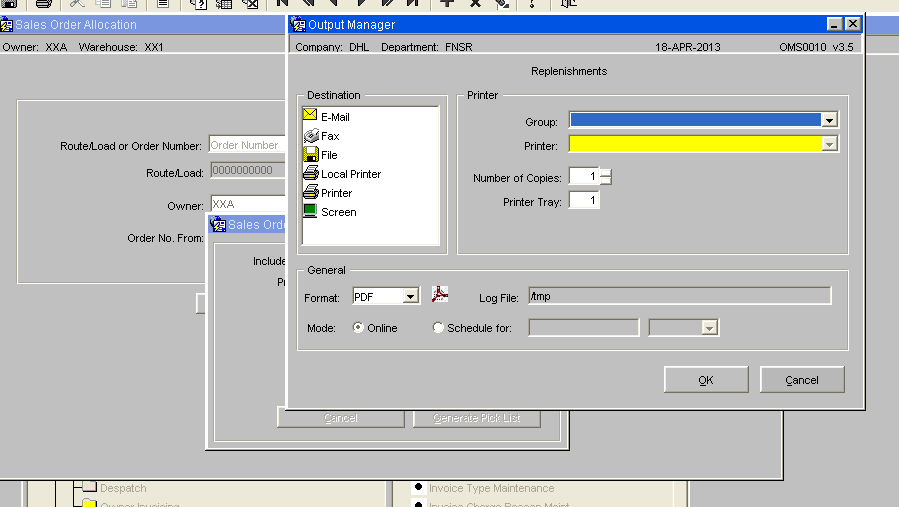
Task: Select the Printer destination icon
Action: [x=311, y=192]
